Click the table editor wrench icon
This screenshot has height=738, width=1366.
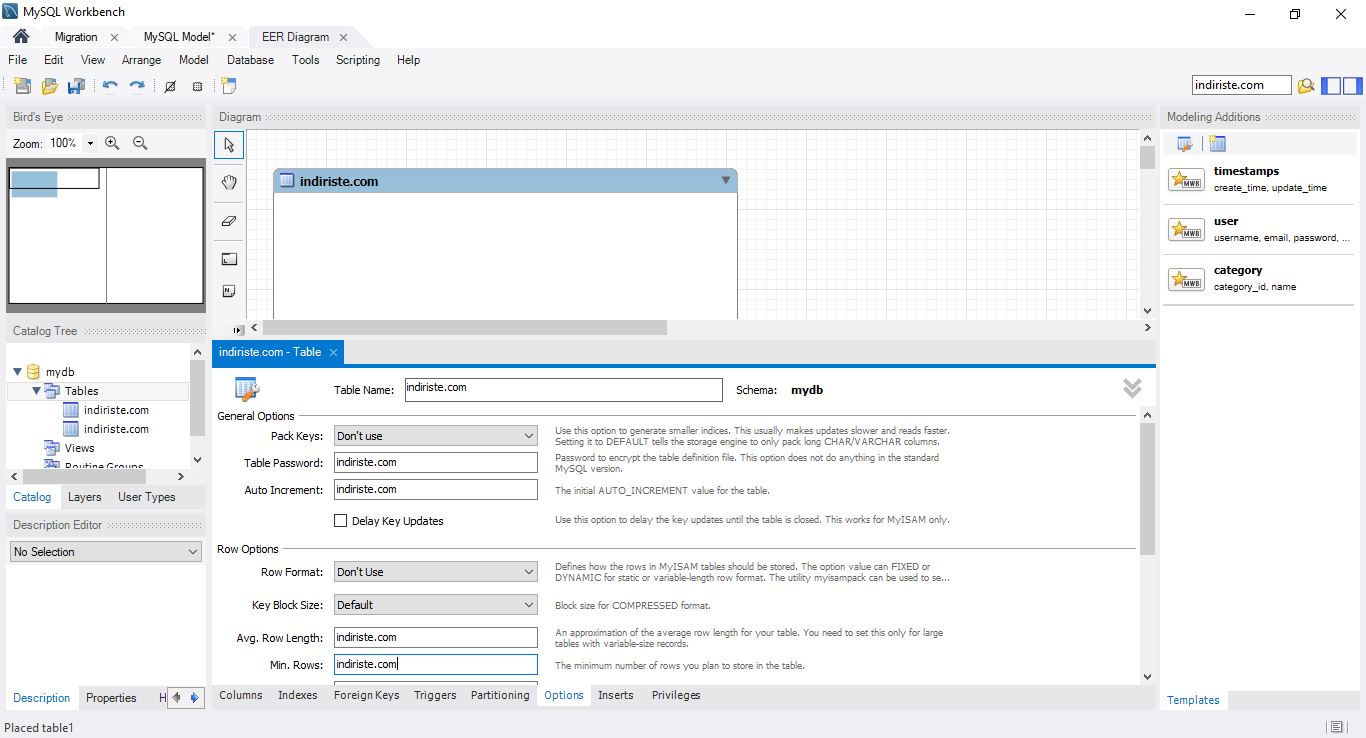[x=247, y=389]
